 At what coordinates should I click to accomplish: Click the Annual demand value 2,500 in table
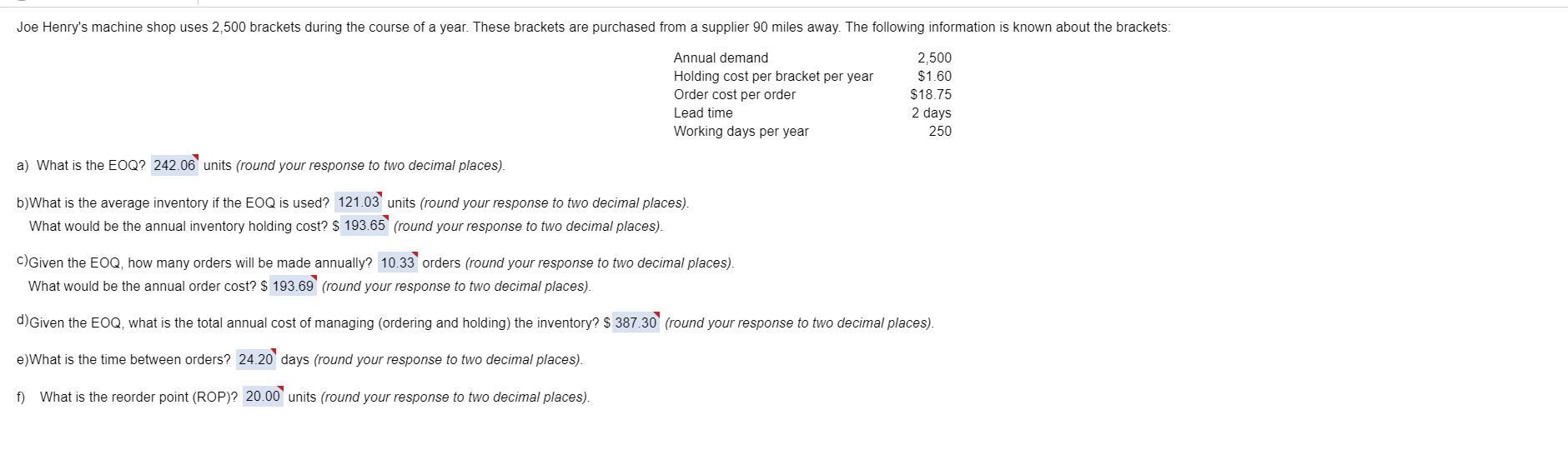tap(934, 58)
